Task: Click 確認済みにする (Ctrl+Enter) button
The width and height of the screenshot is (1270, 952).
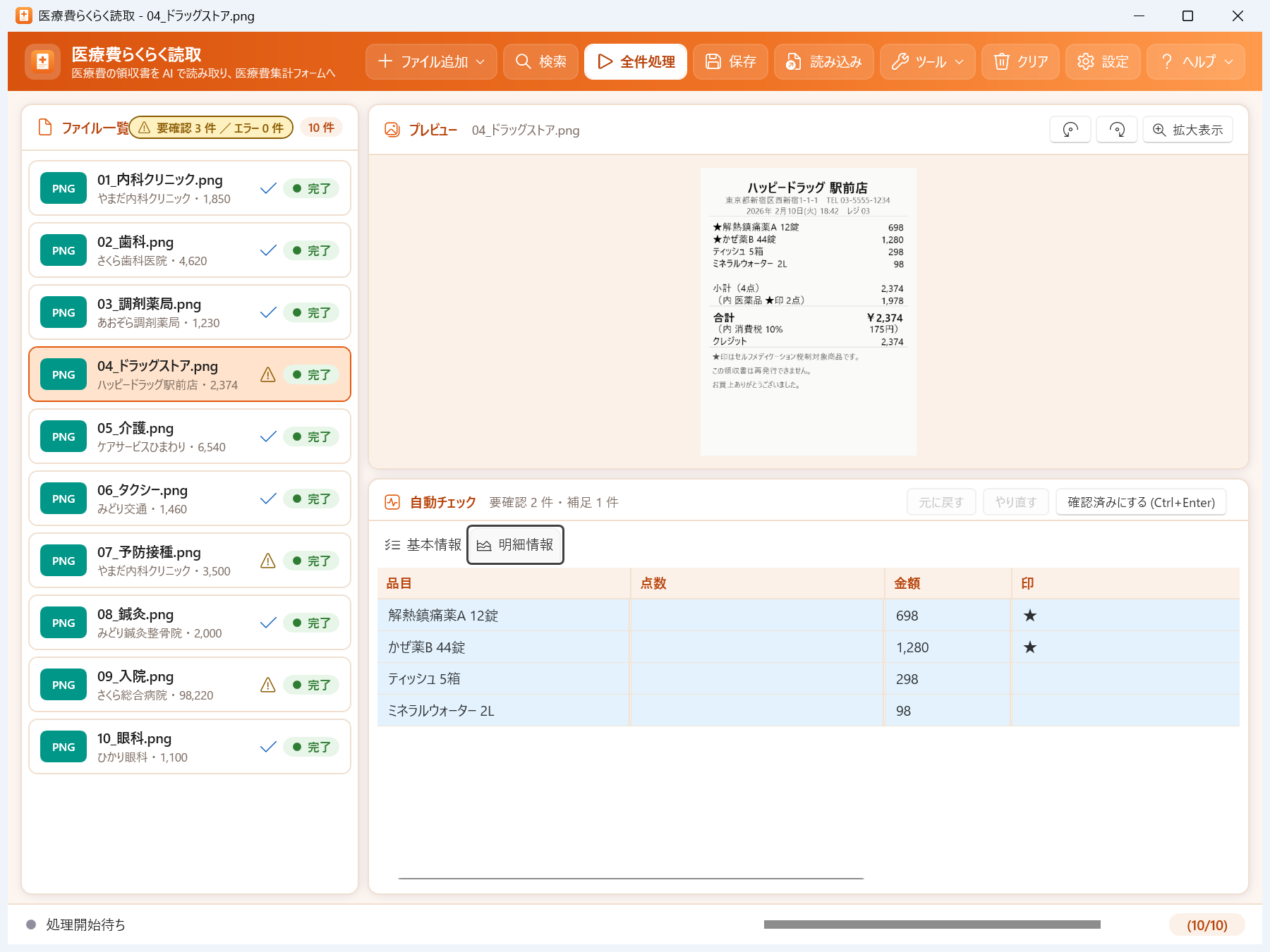Action: [1141, 502]
